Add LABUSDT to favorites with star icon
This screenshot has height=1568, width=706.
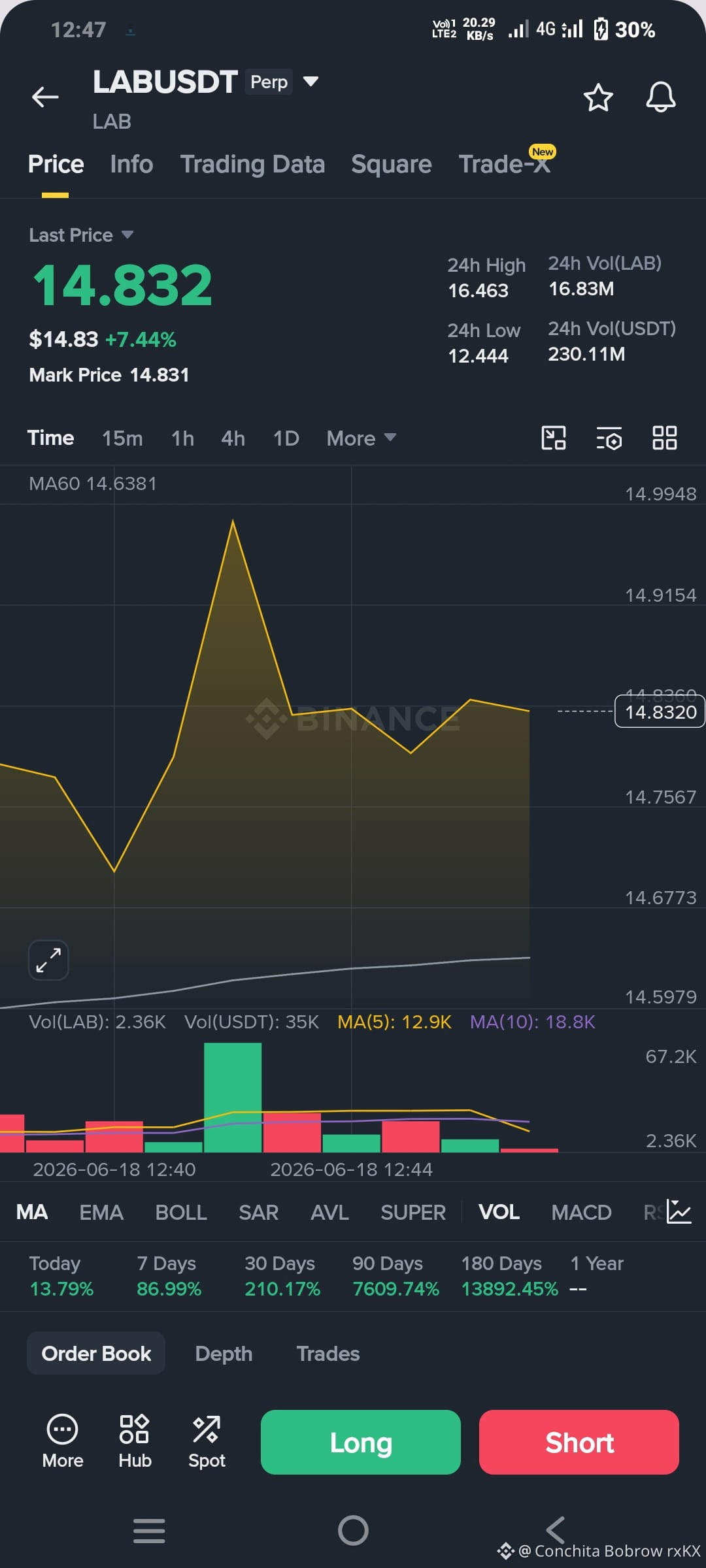point(597,97)
